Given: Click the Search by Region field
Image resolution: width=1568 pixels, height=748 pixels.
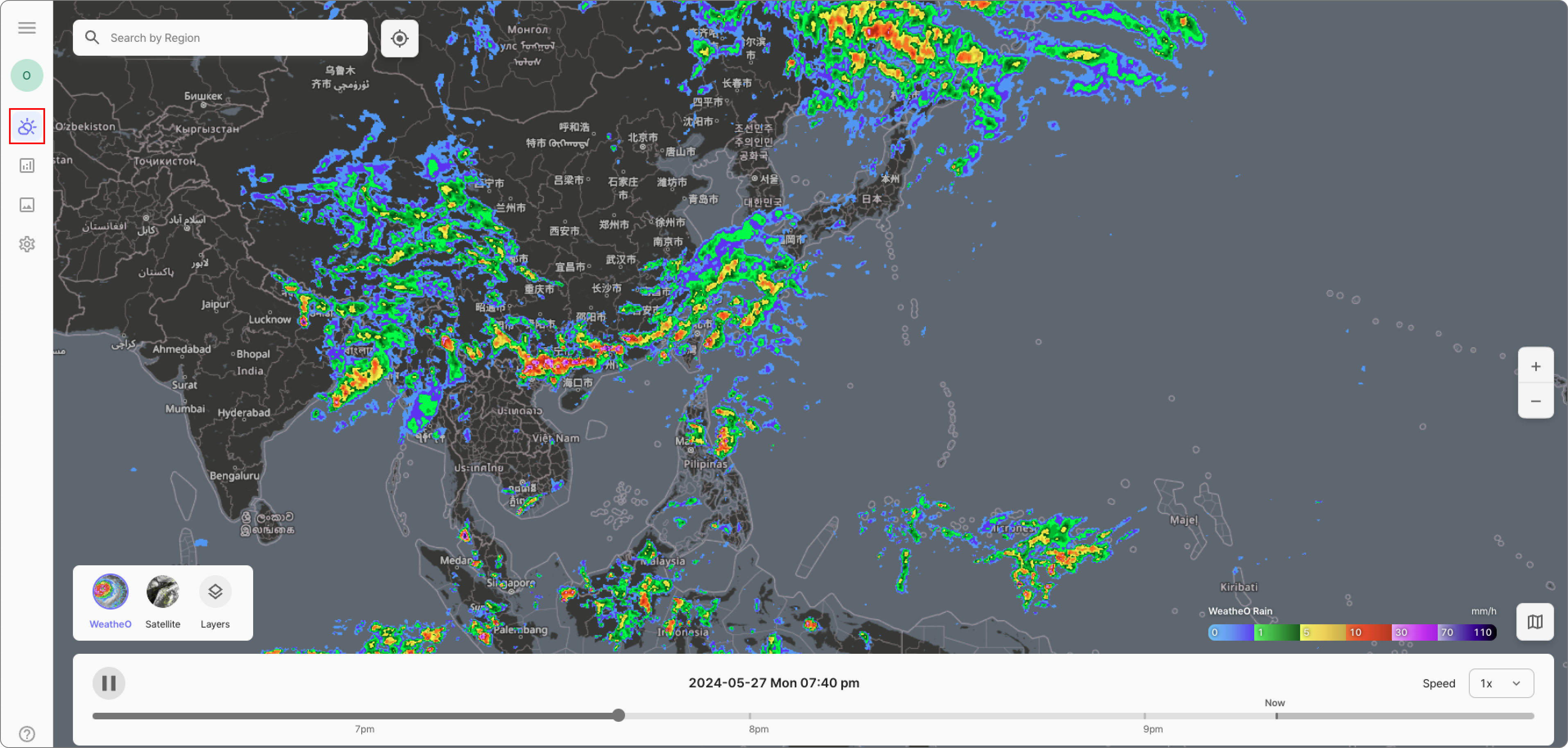Looking at the screenshot, I should (x=231, y=38).
